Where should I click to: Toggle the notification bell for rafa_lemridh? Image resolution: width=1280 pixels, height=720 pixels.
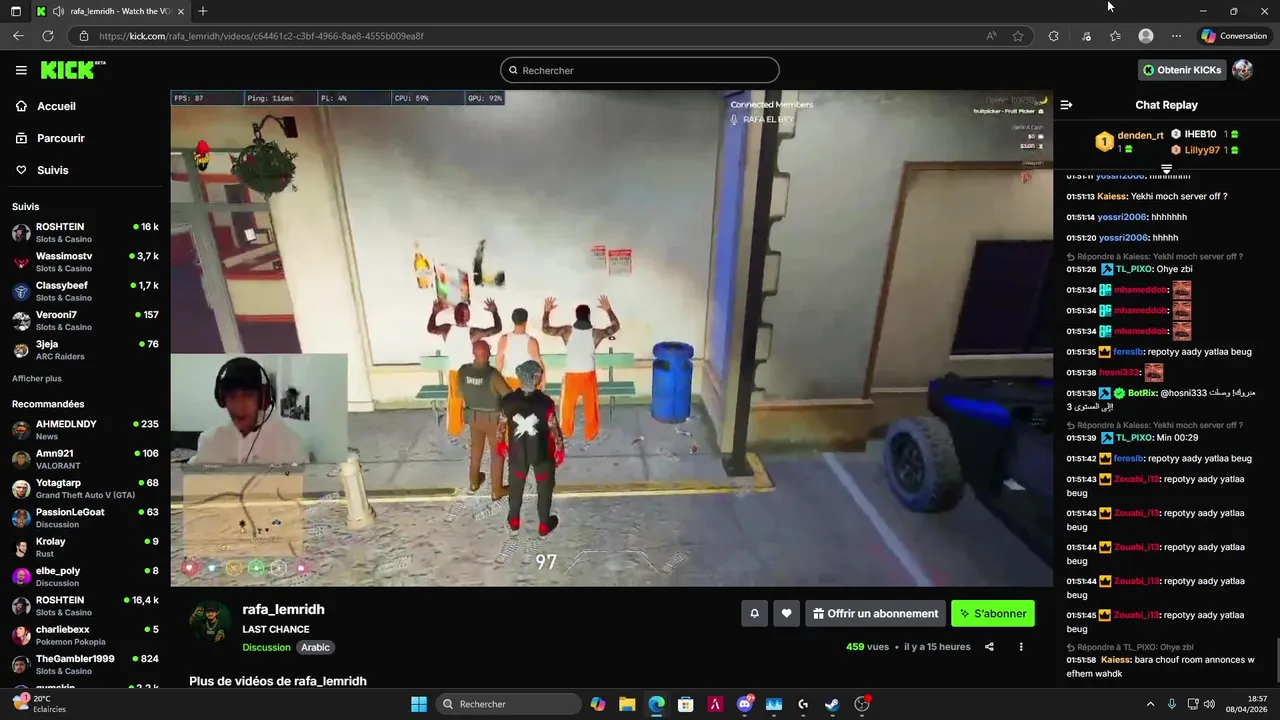[754, 613]
